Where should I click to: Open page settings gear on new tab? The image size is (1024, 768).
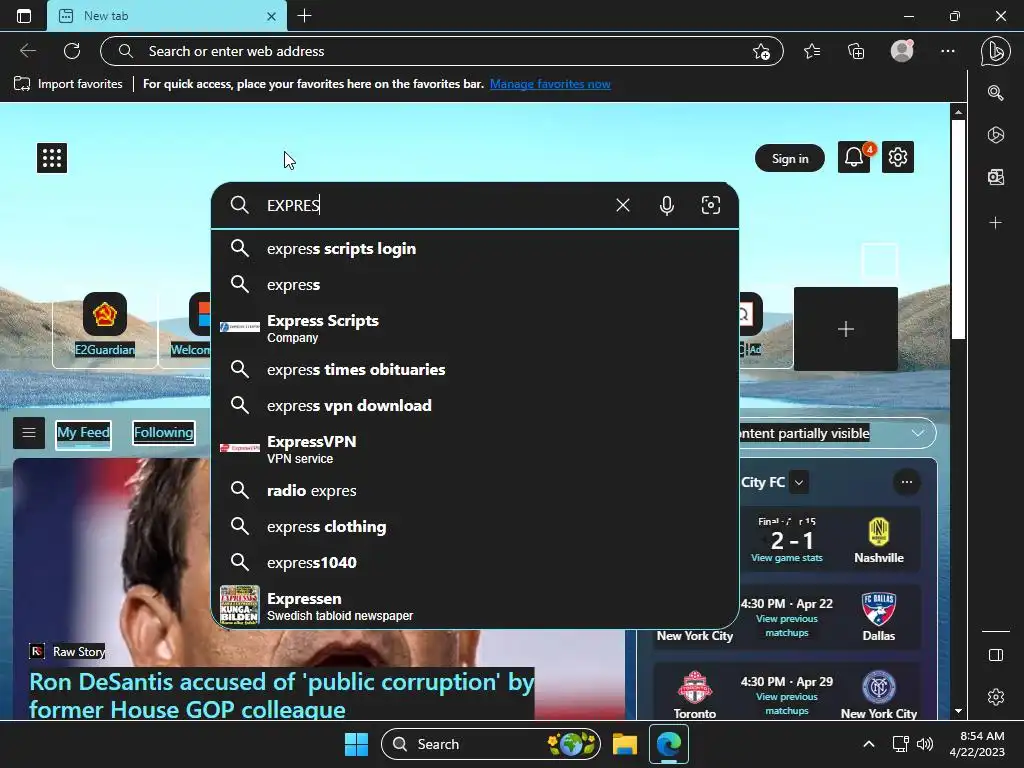tap(897, 157)
